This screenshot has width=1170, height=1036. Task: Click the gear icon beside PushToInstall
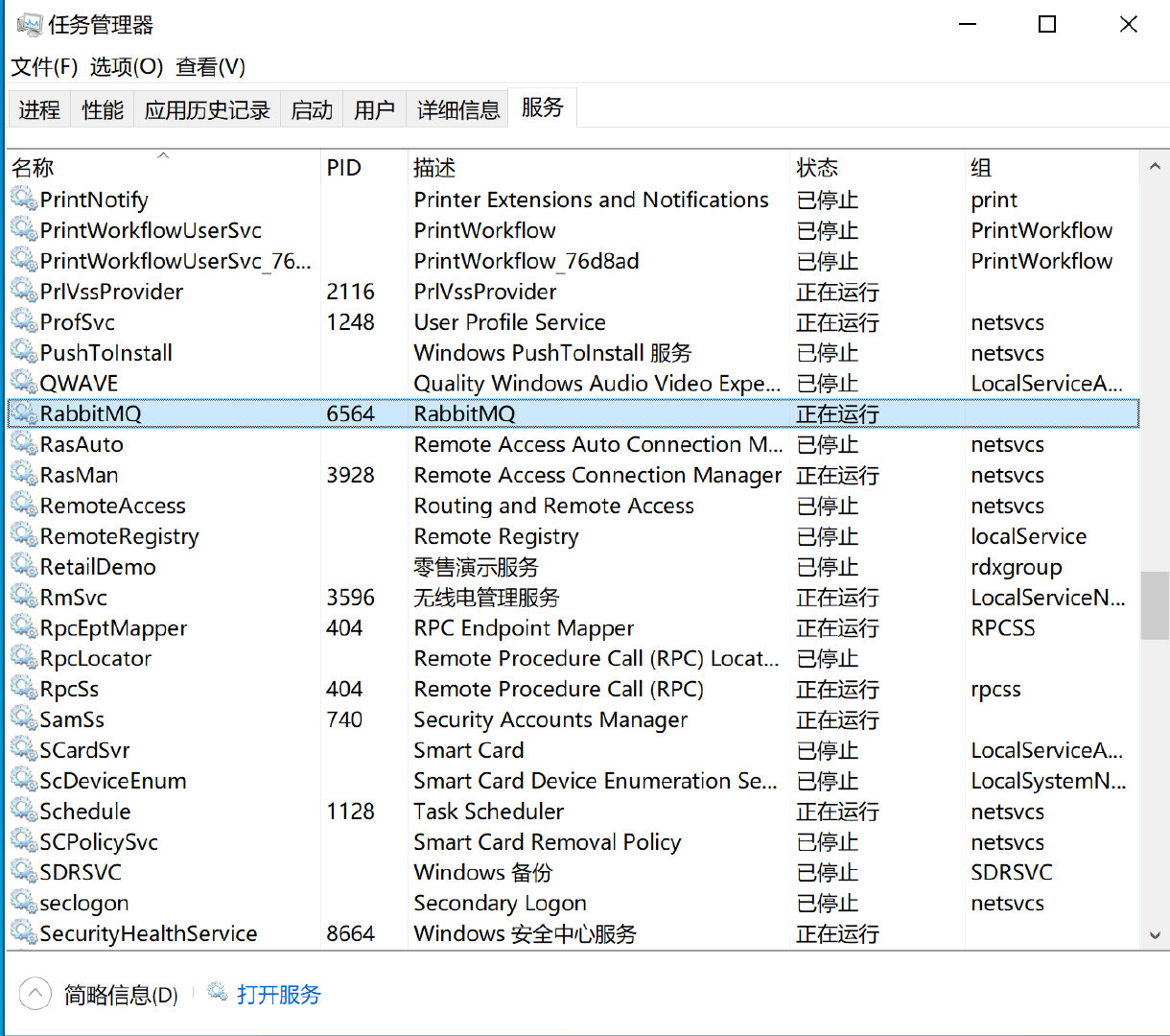tap(24, 353)
